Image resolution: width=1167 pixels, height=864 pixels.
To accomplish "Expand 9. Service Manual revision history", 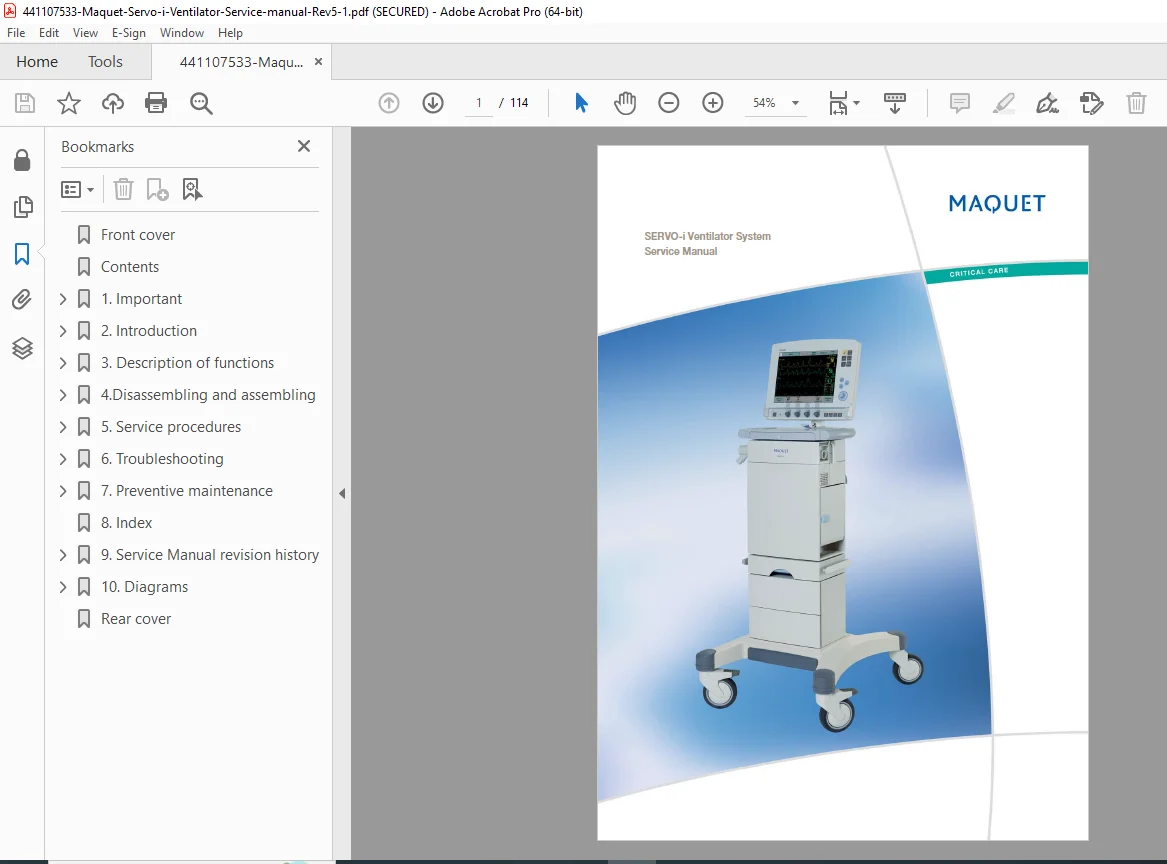I will 63,555.
